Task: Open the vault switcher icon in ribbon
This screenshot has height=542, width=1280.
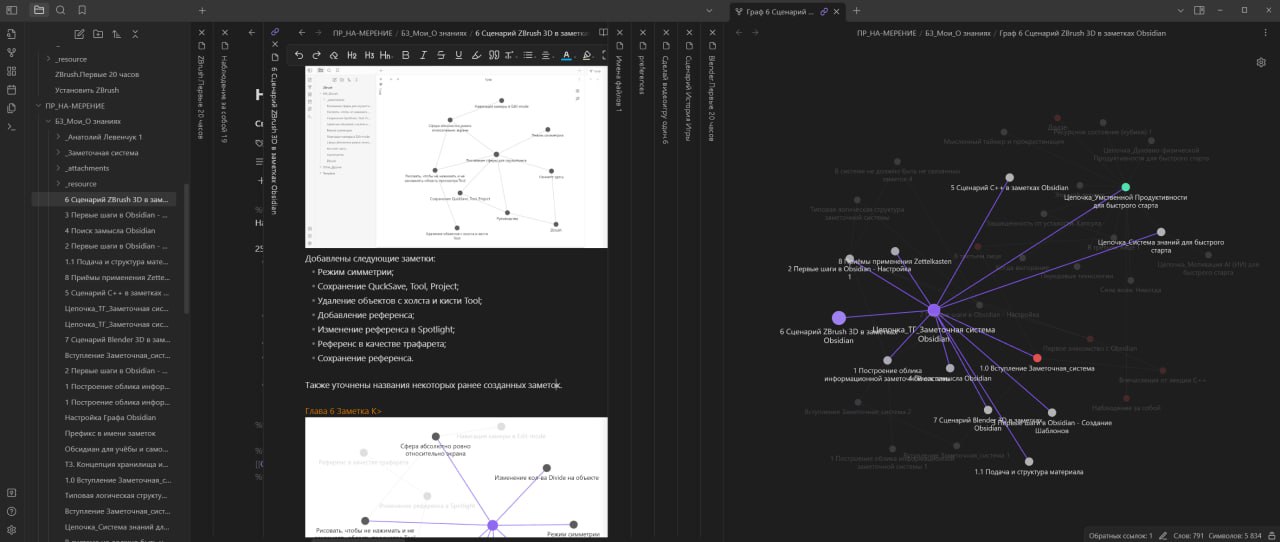Action: pyautogui.click(x=11, y=493)
